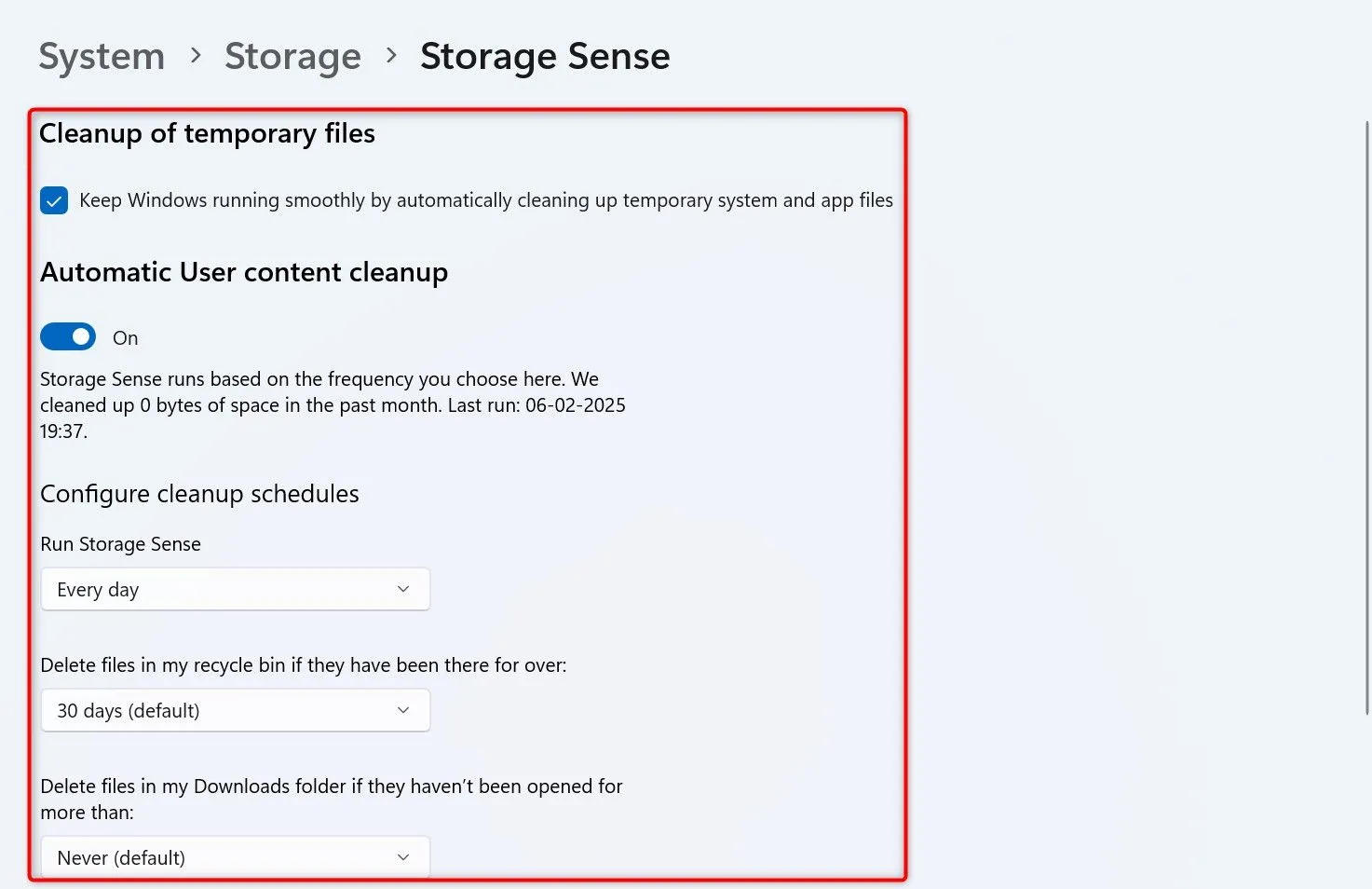Navigate to Storage using the breadcrumb
The height and width of the screenshot is (889, 1372).
292,56
